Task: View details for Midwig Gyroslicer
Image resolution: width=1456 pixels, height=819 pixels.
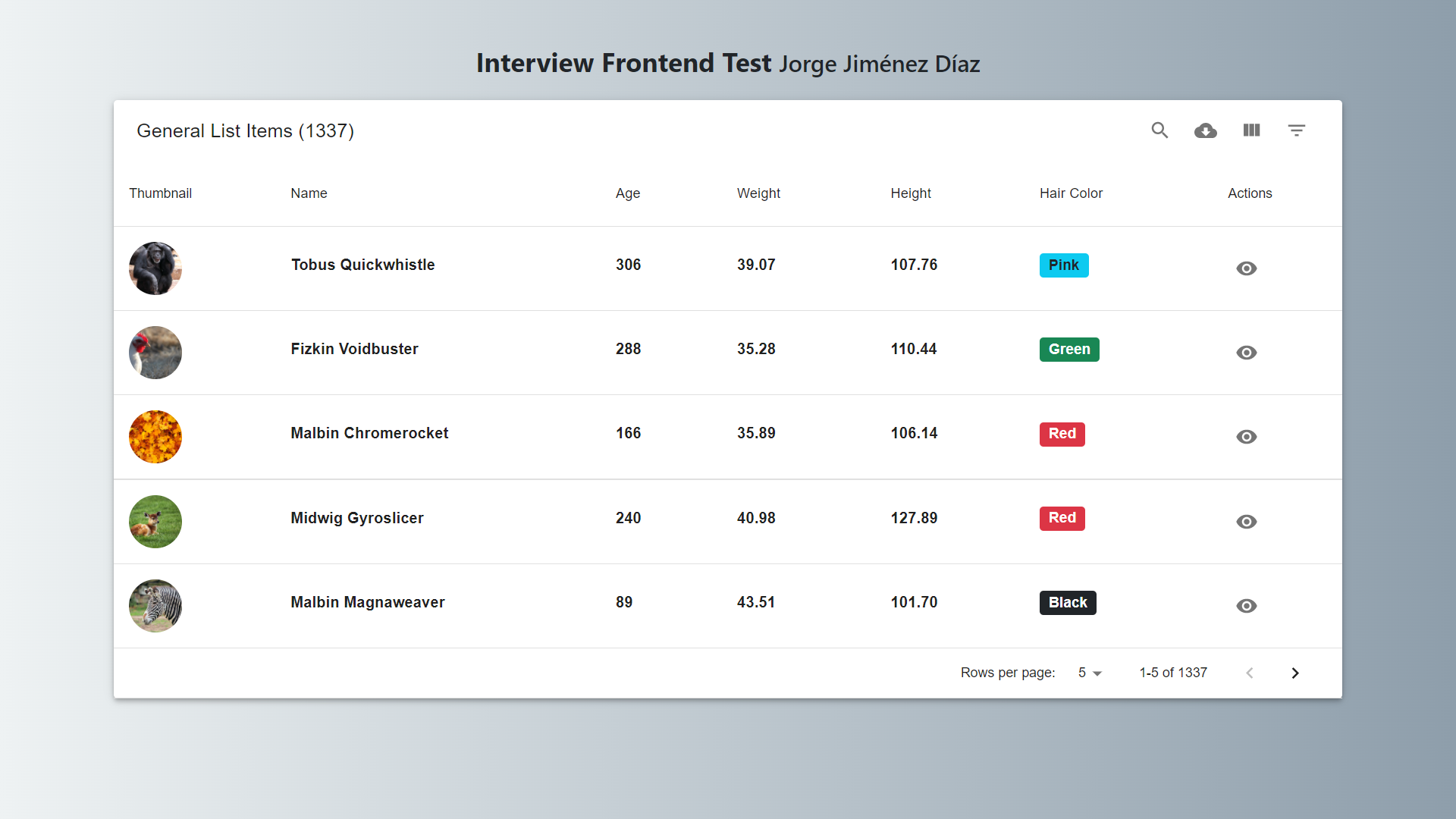Action: pyautogui.click(x=1246, y=522)
